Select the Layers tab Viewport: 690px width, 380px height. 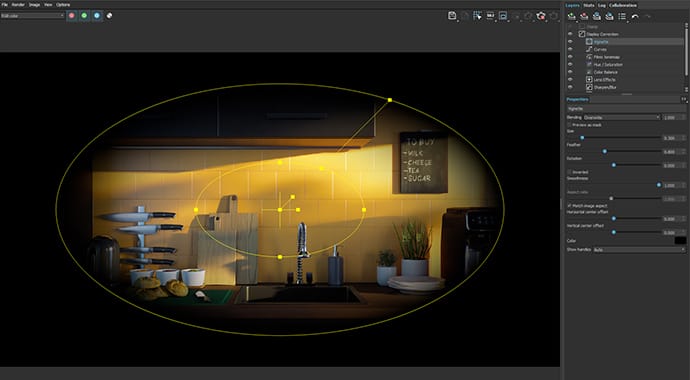(x=573, y=5)
